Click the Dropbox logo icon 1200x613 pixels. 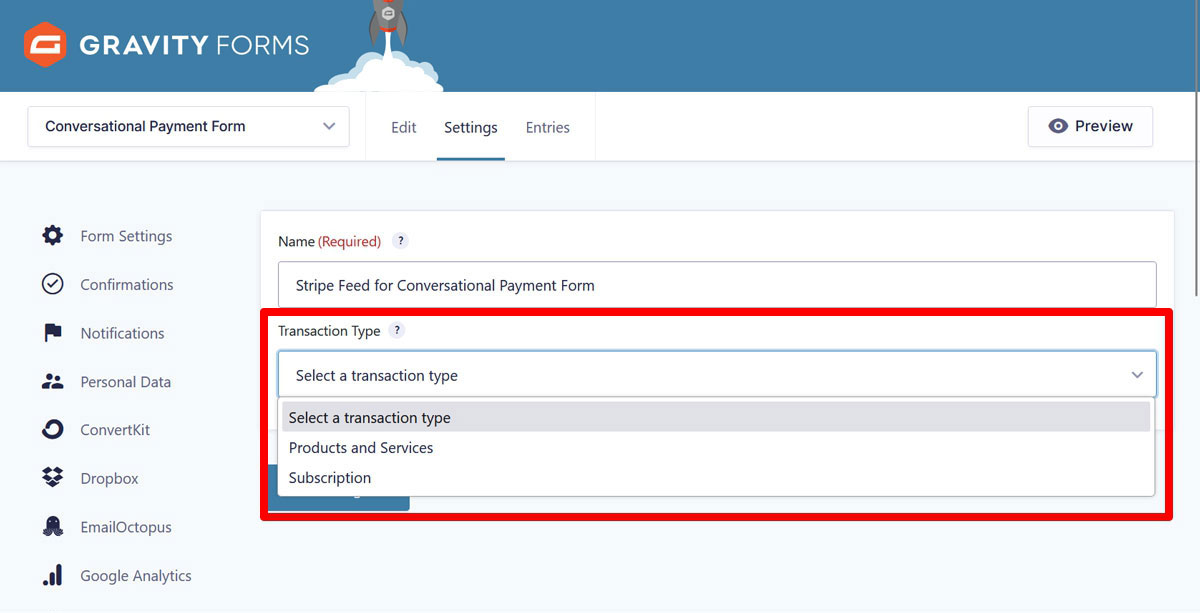click(52, 478)
